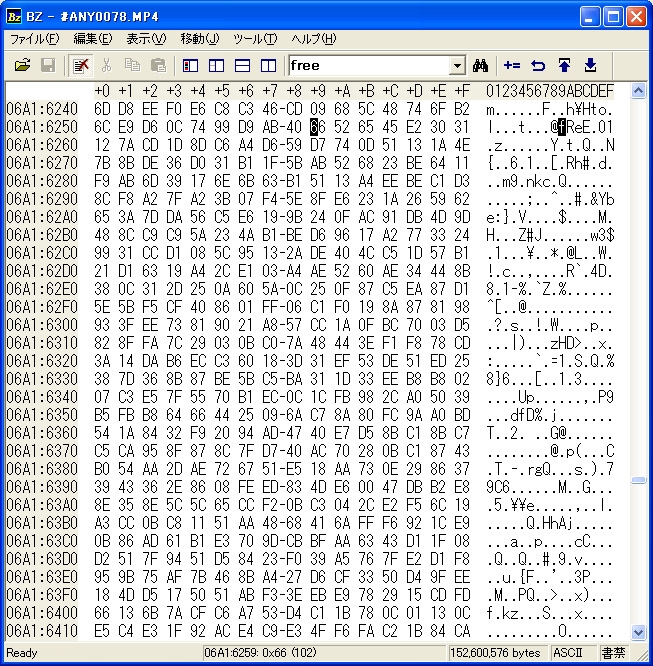Click the vertical scrollbar thumb

pos(638,480)
